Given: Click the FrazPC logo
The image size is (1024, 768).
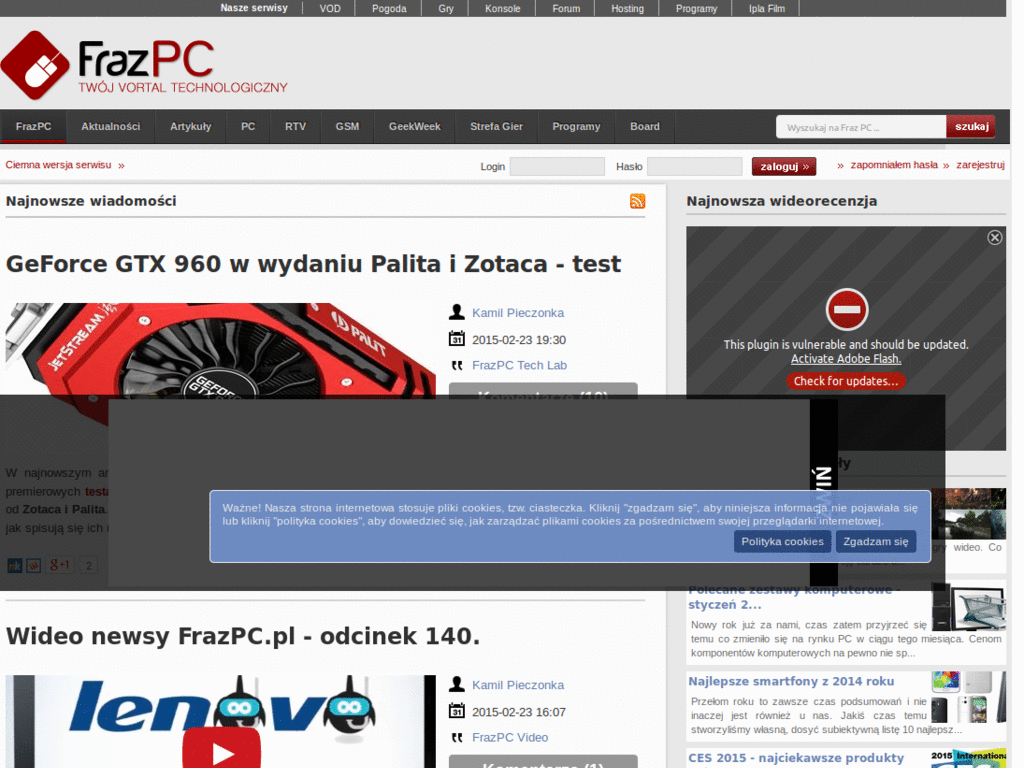Looking at the screenshot, I should [144, 65].
